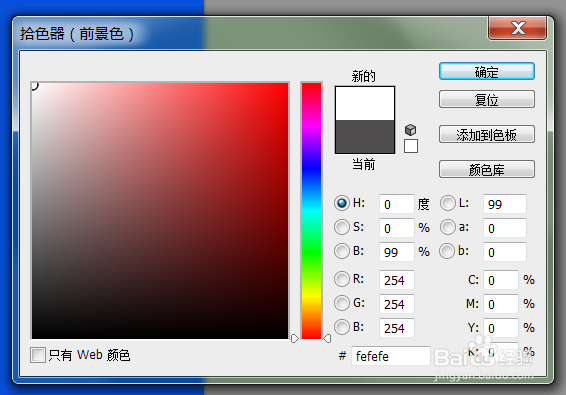Click the R value field showing 254
Screen dimensions: 566x395
(396, 280)
